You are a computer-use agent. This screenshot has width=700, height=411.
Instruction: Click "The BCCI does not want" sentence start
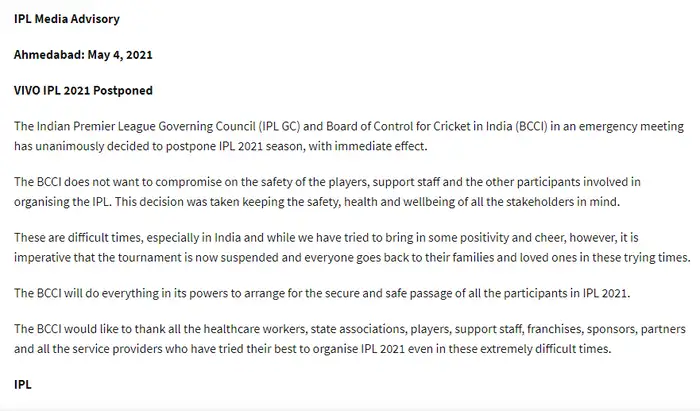pyautogui.click(x=82, y=181)
